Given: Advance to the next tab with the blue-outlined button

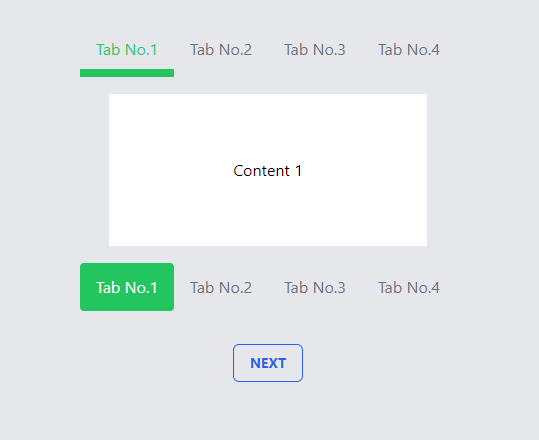Looking at the screenshot, I should [268, 363].
